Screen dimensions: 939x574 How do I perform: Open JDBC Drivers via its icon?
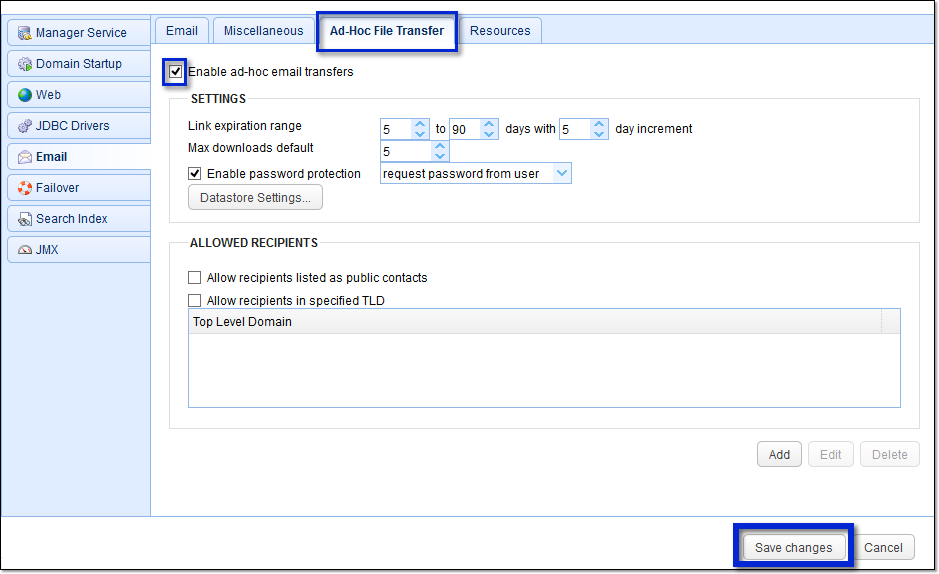(25, 126)
